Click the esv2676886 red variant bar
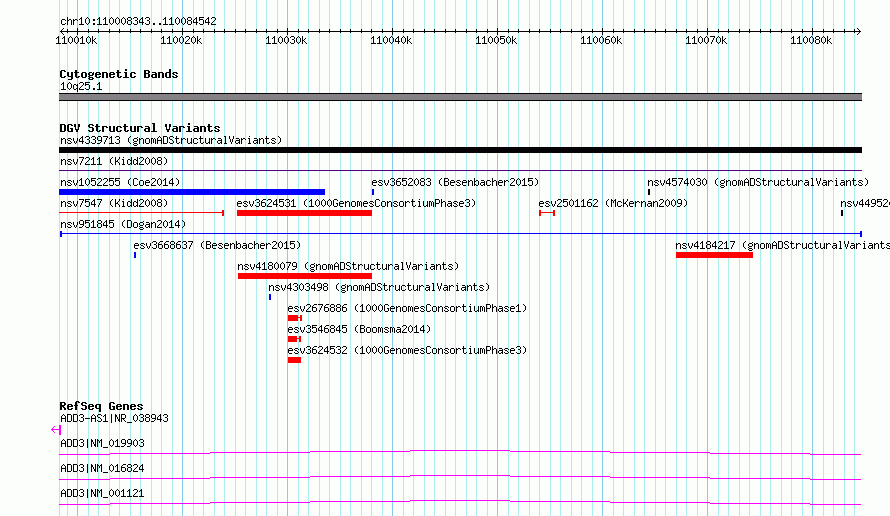Viewport: 890px width, 516px height. coord(295,318)
